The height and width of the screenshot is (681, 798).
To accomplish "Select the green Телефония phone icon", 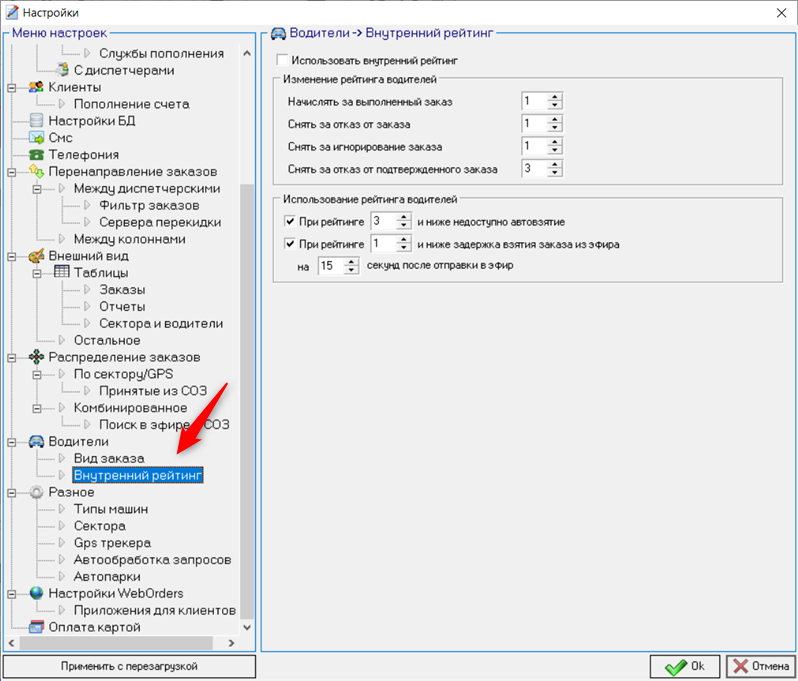I will point(36,154).
